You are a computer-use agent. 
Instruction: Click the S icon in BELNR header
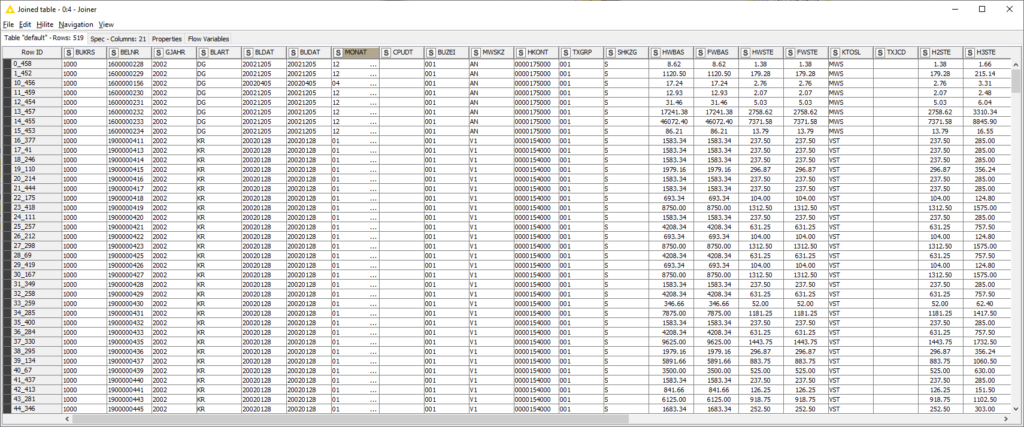click(113, 51)
